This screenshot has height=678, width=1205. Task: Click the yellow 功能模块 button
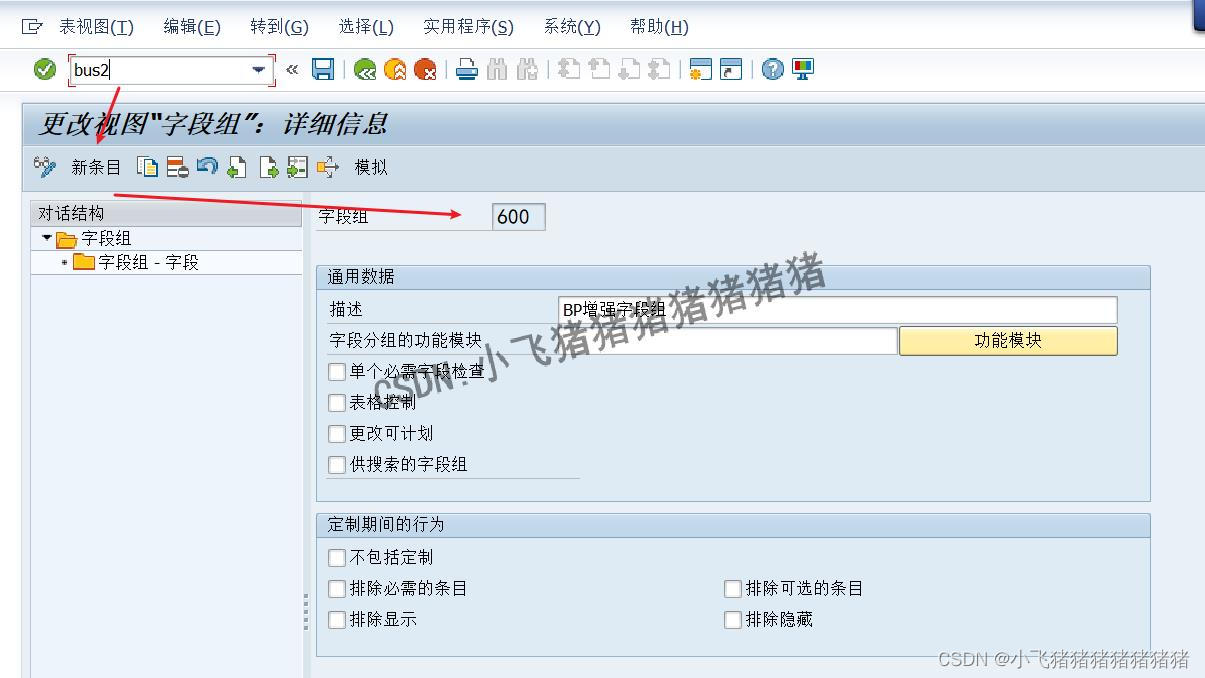tap(1008, 341)
